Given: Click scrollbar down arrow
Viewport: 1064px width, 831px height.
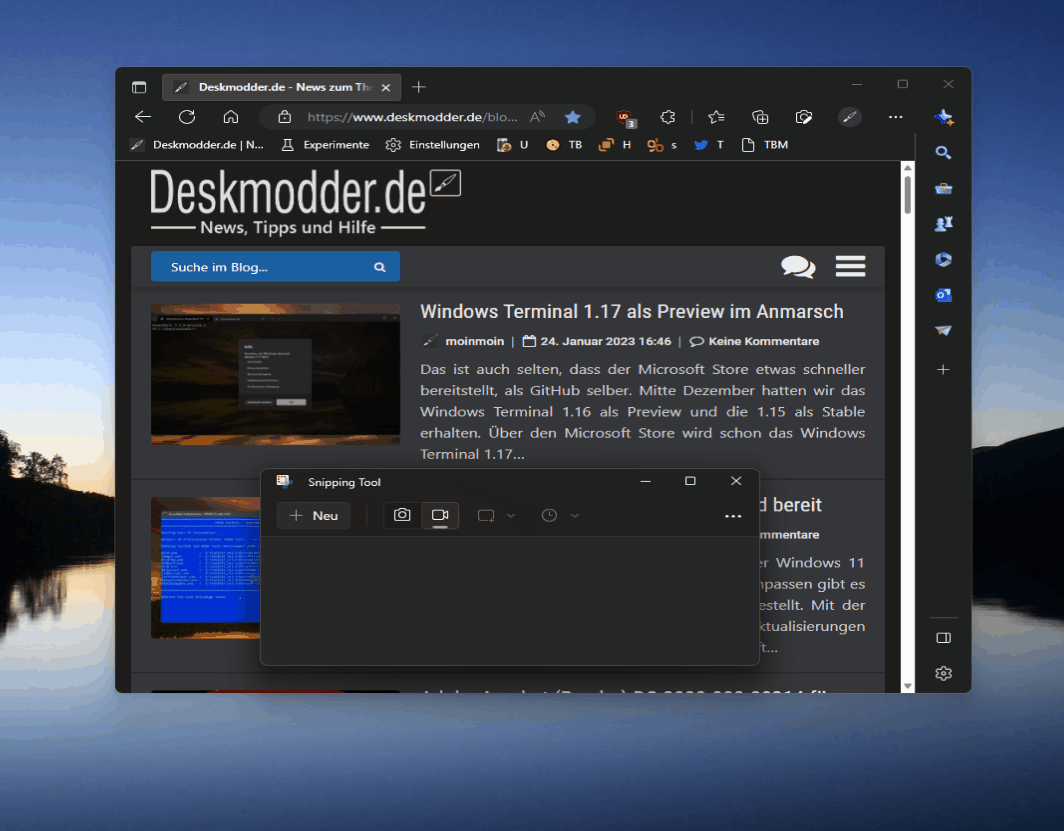Looking at the screenshot, I should coord(908,686).
